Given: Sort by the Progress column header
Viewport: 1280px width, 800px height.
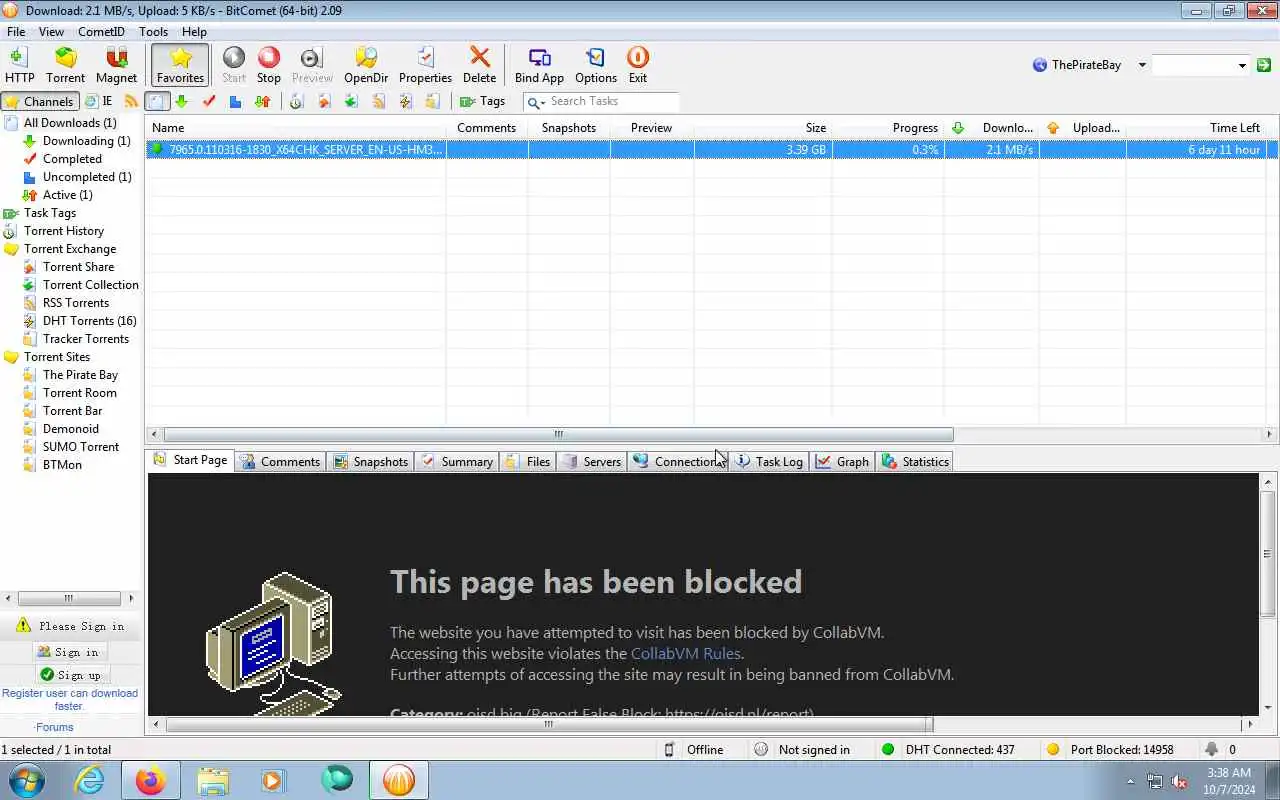Looking at the screenshot, I should click(x=887, y=128).
